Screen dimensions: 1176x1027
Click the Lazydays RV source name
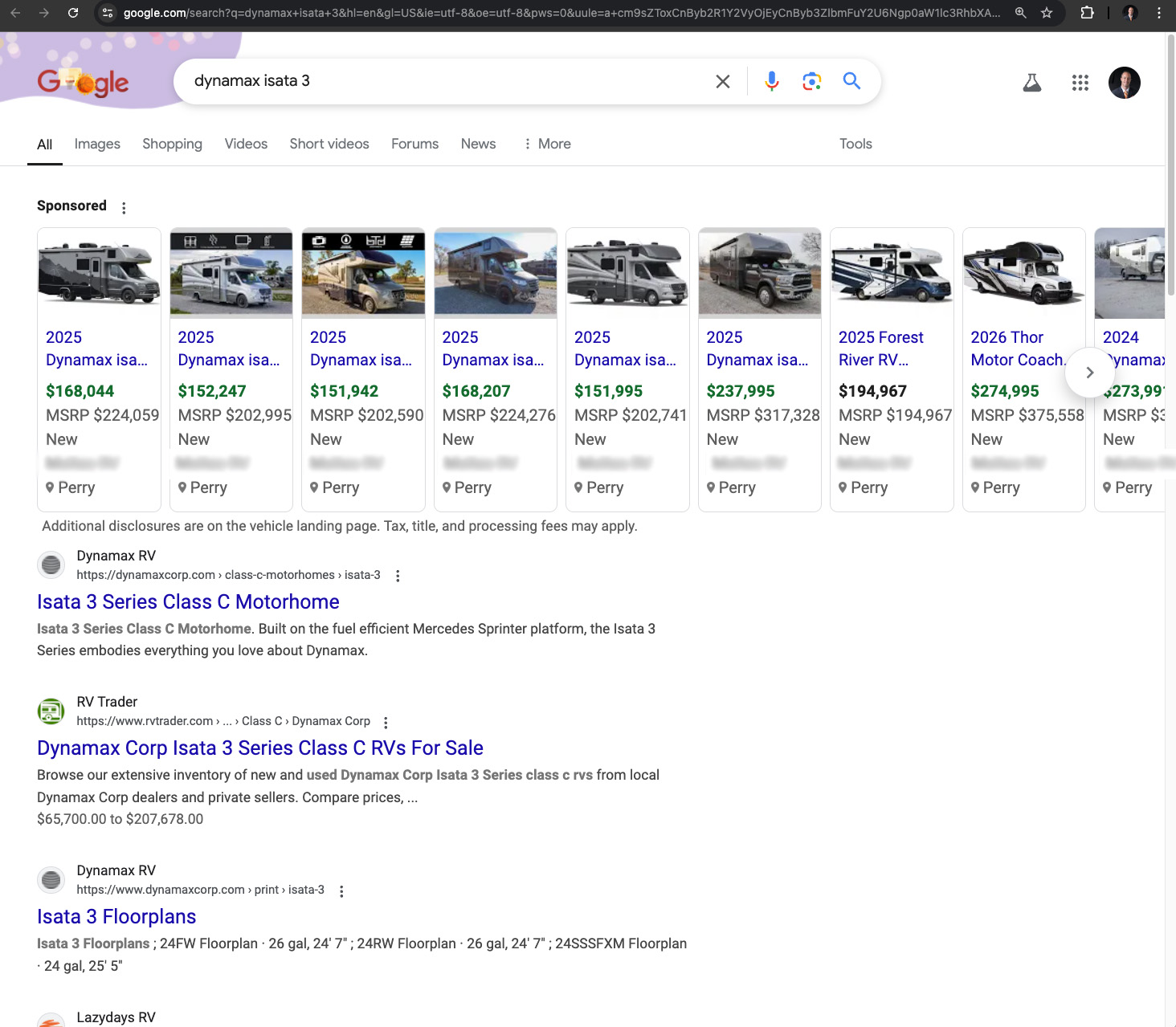pos(116,1017)
